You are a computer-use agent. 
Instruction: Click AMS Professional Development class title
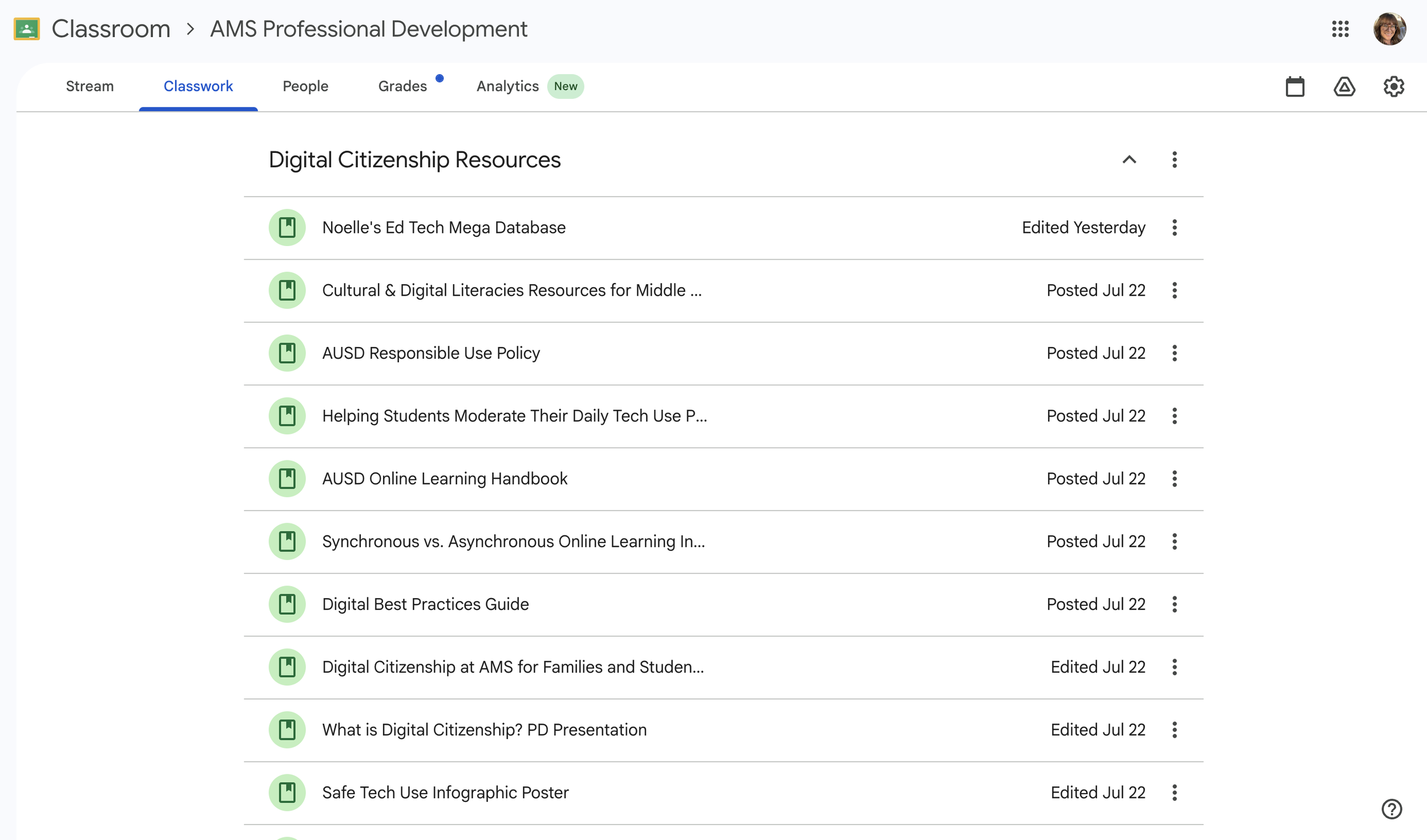(x=368, y=29)
